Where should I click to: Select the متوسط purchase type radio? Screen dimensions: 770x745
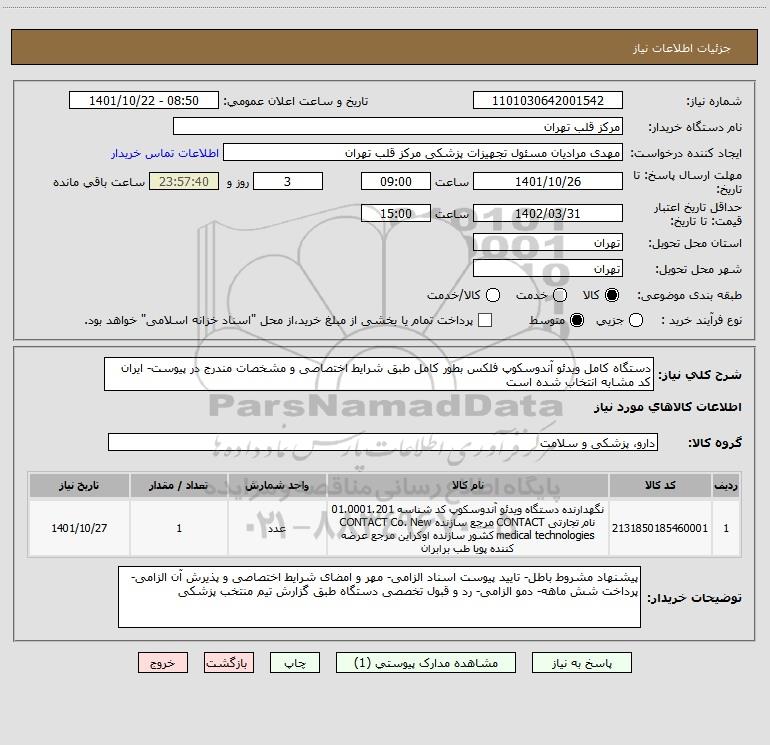[577, 320]
